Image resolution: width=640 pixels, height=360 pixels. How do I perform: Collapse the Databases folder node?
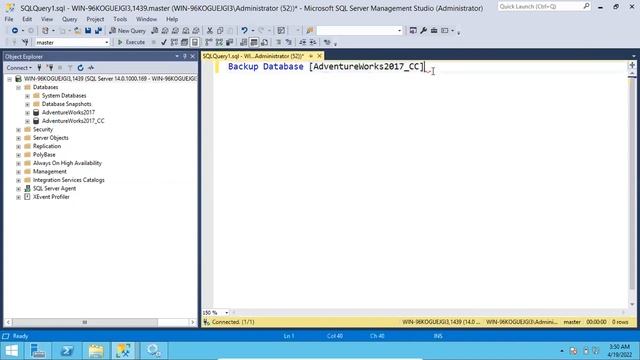click(x=19, y=87)
